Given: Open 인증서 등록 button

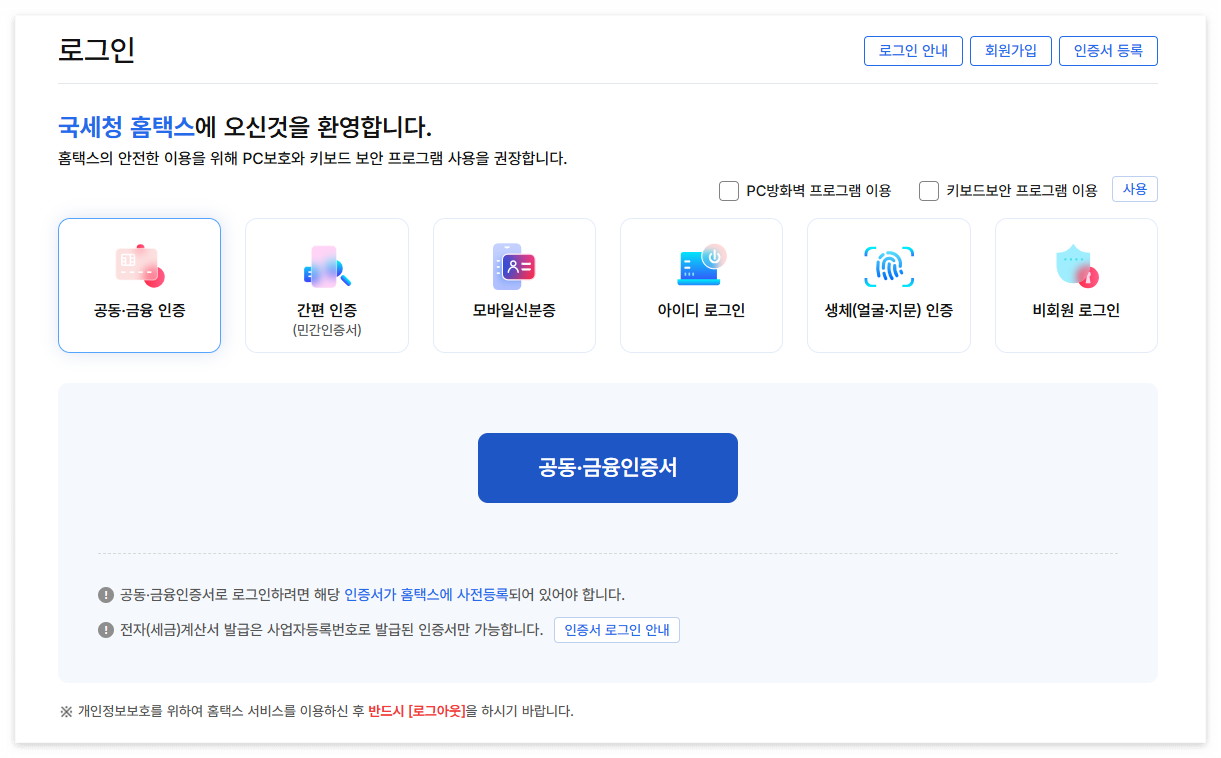Looking at the screenshot, I should pyautogui.click(x=1108, y=51).
